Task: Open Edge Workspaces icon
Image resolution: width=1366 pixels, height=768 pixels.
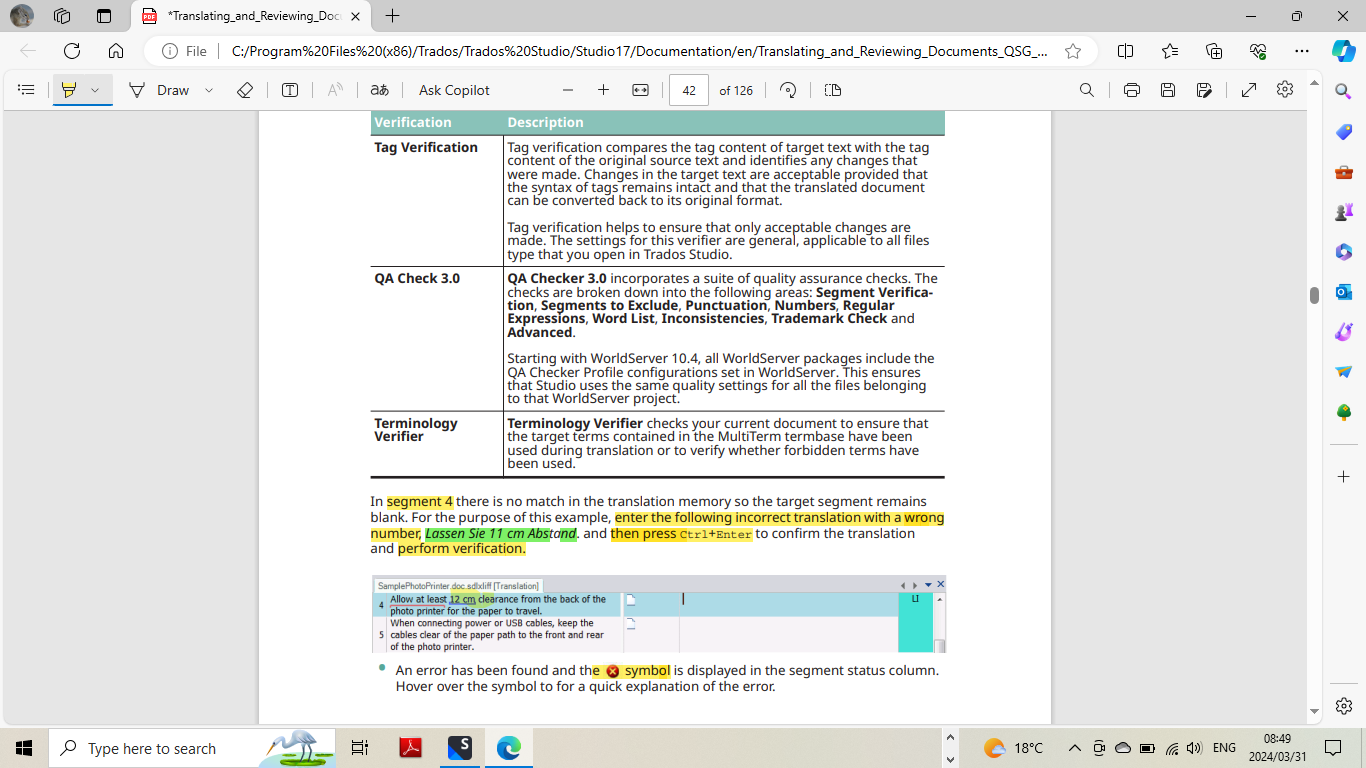Action: [x=62, y=16]
